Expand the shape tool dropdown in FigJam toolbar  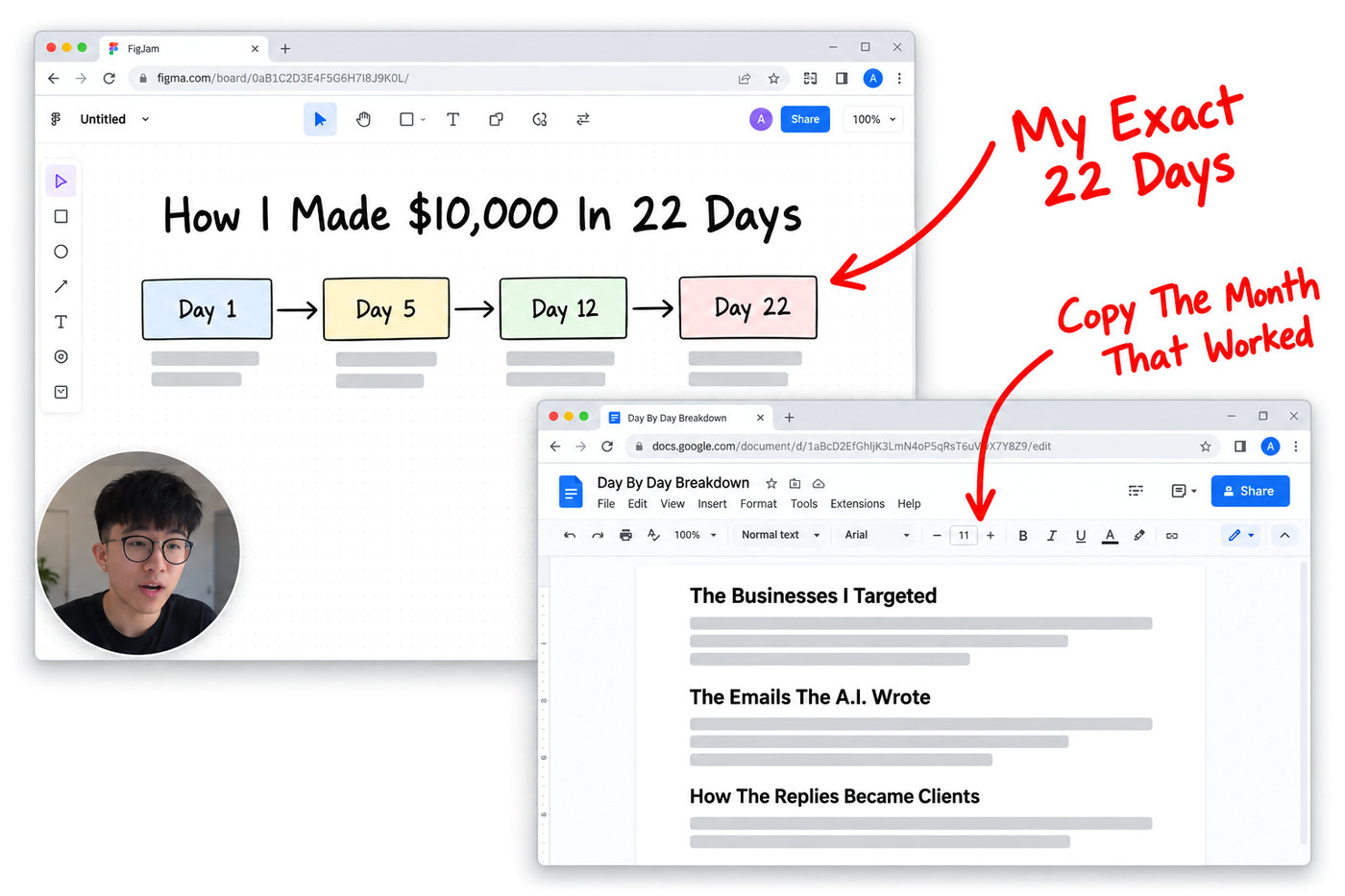423,120
